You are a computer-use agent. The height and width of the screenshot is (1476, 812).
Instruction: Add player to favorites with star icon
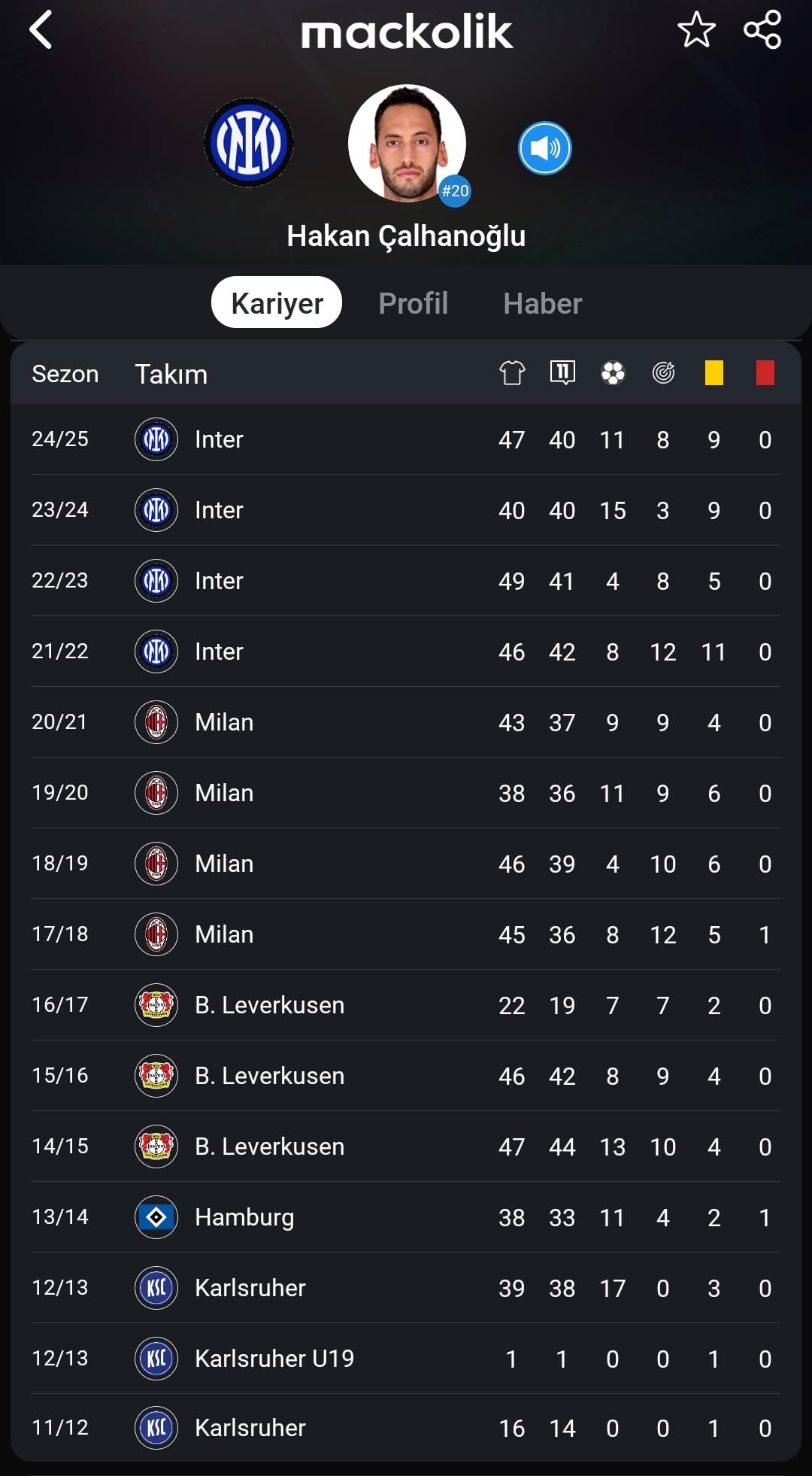coord(696,30)
